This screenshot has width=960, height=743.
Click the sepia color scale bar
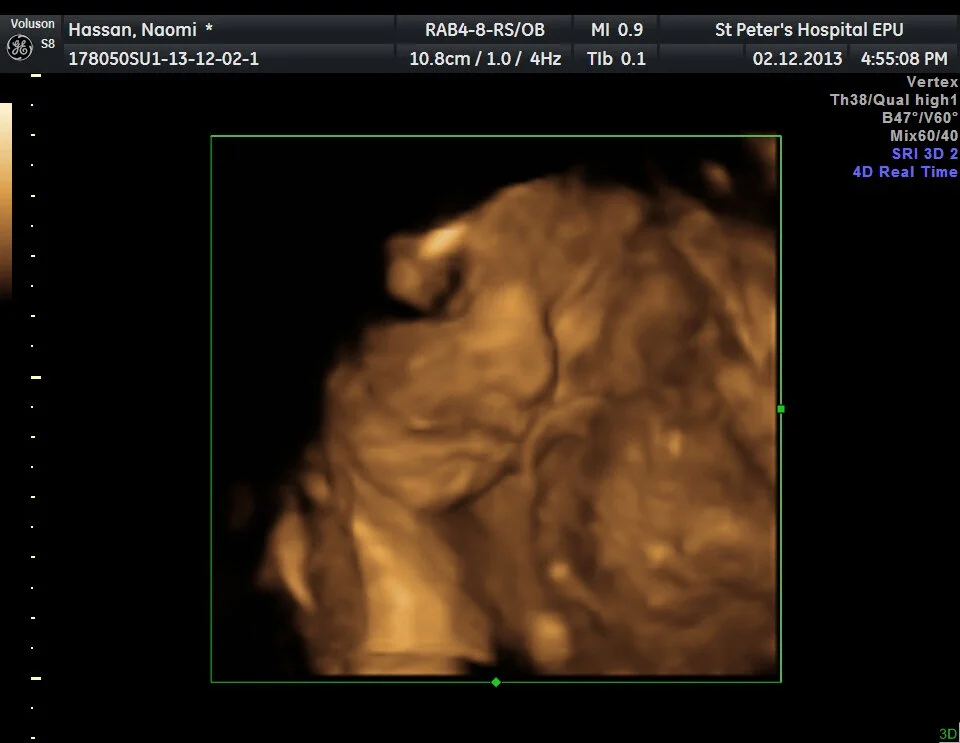[x=6, y=201]
